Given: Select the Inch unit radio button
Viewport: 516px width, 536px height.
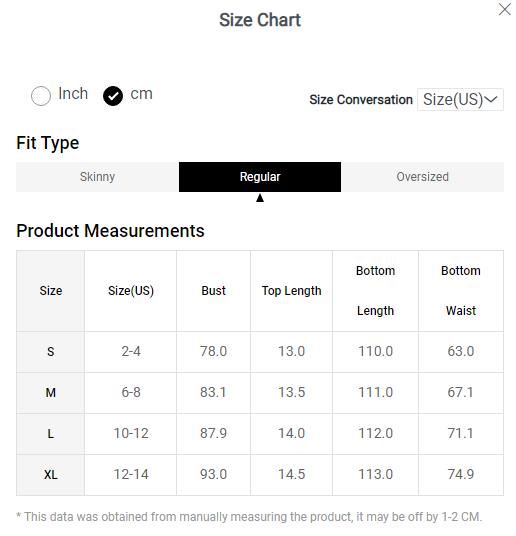Looking at the screenshot, I should 41,96.
